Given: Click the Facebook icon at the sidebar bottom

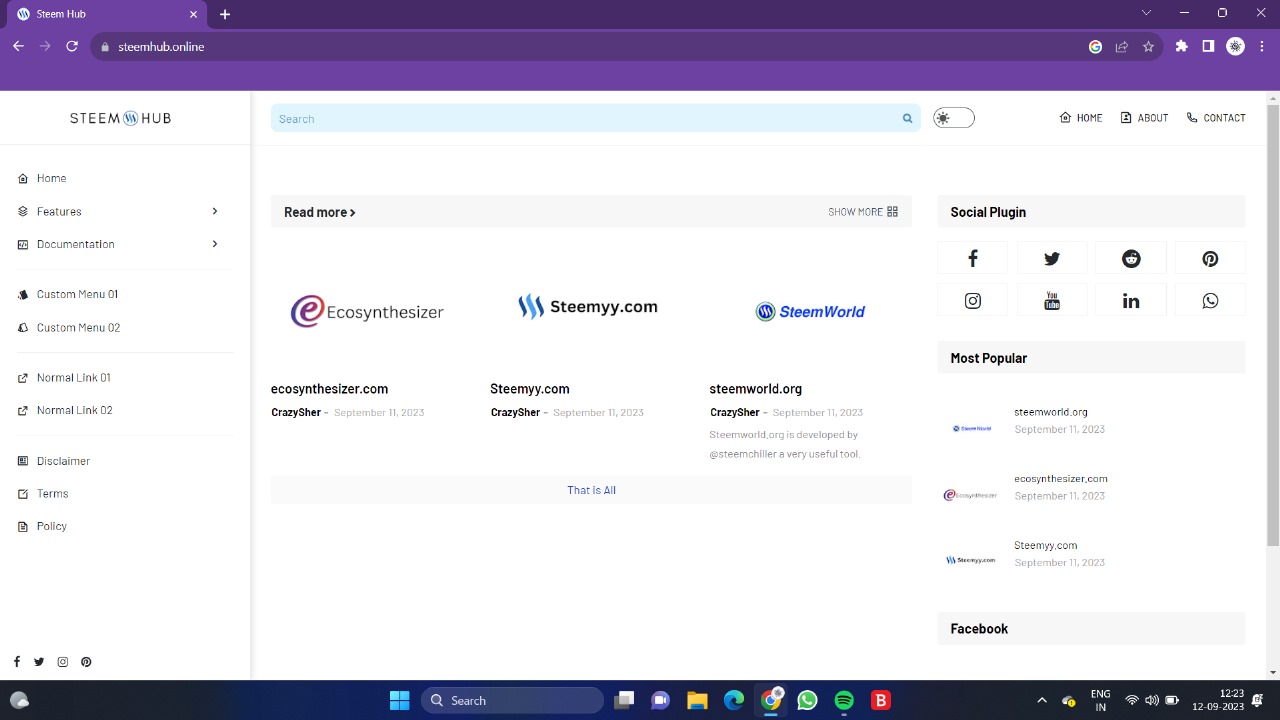Looking at the screenshot, I should pos(16,662).
